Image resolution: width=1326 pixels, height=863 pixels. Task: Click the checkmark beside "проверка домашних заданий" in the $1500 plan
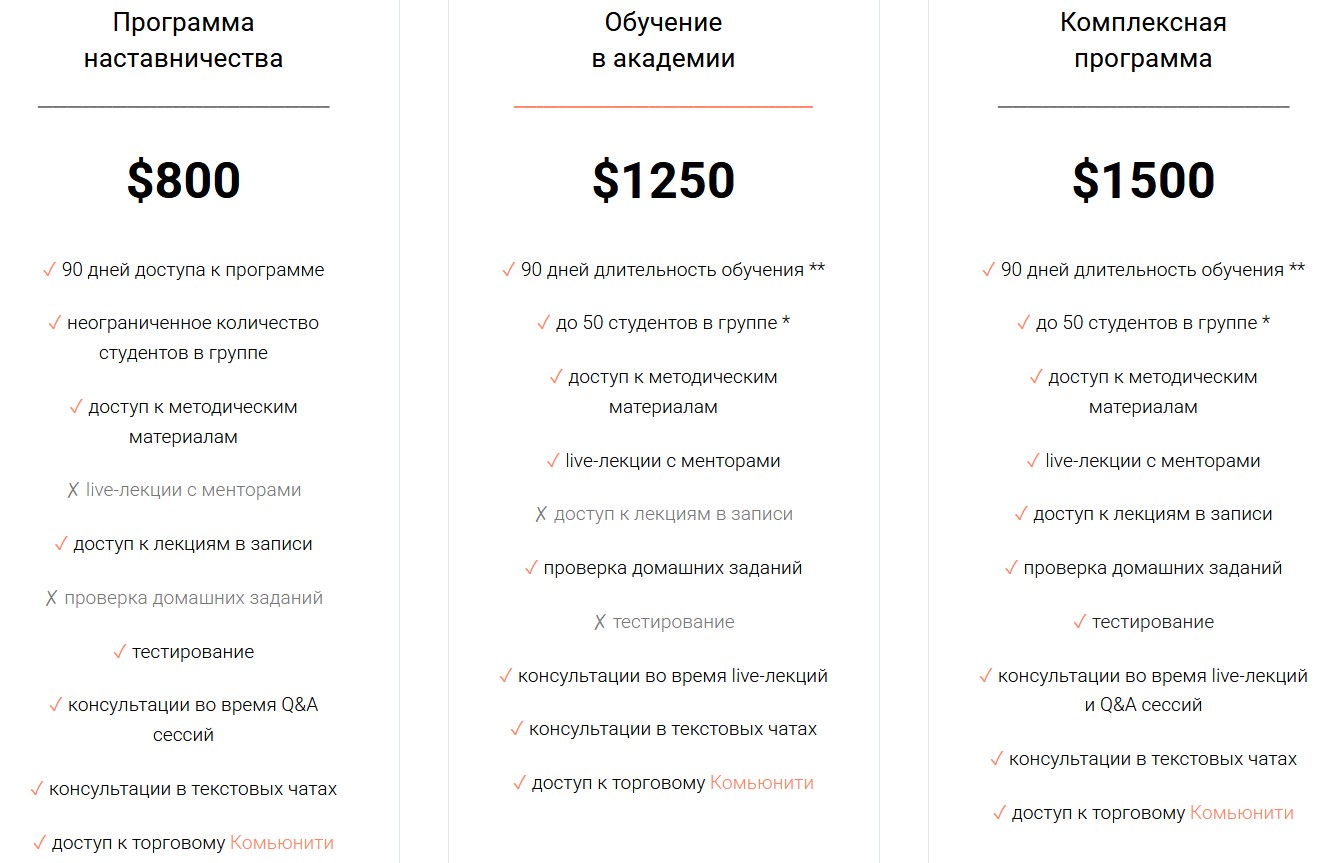click(x=1011, y=568)
